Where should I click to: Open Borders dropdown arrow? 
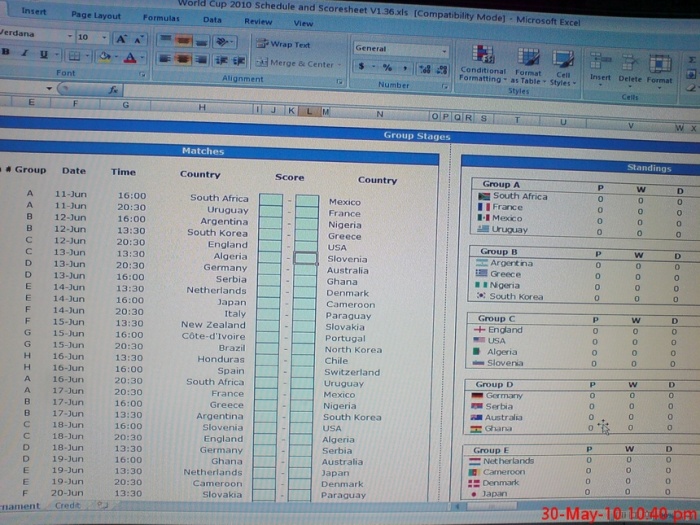(88, 56)
